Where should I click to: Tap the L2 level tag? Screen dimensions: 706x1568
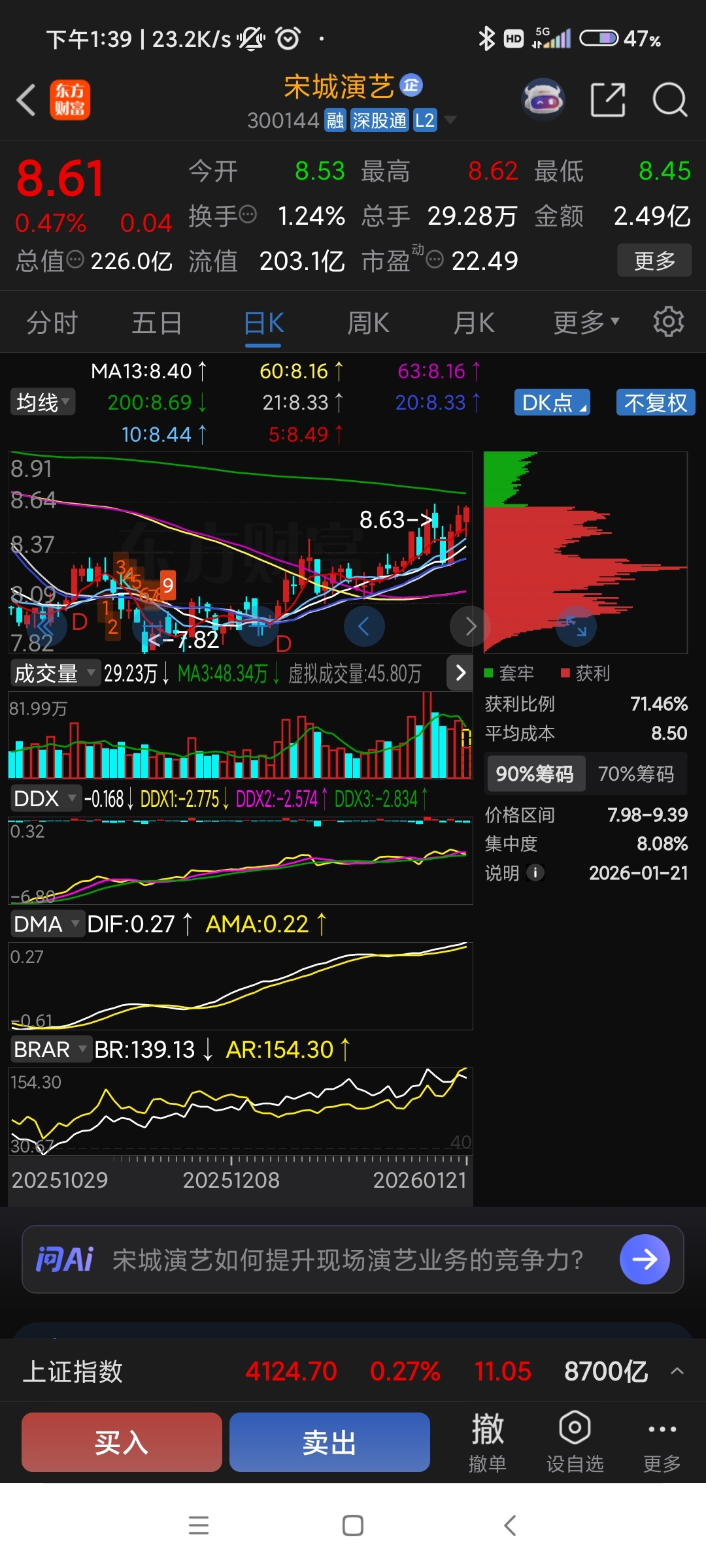click(425, 120)
